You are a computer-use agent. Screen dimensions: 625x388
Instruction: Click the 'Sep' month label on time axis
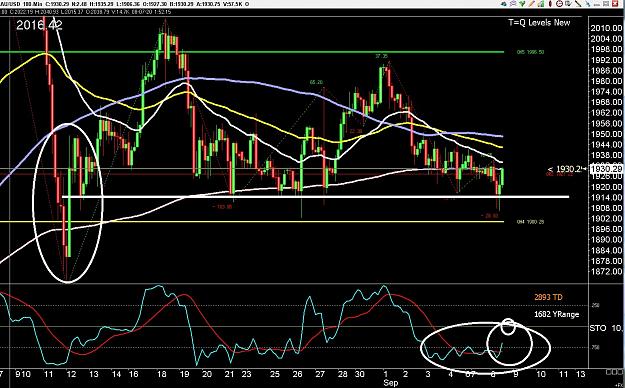tap(391, 383)
